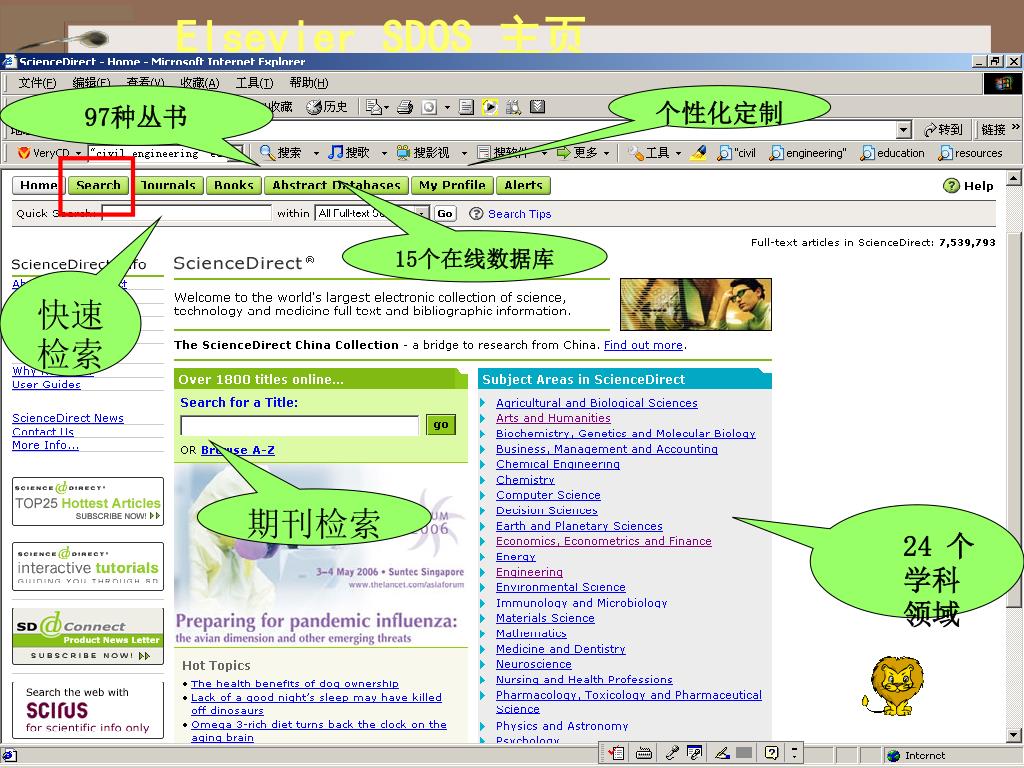Open the User Guides link
Screen dimensions: 1024x768
46,385
